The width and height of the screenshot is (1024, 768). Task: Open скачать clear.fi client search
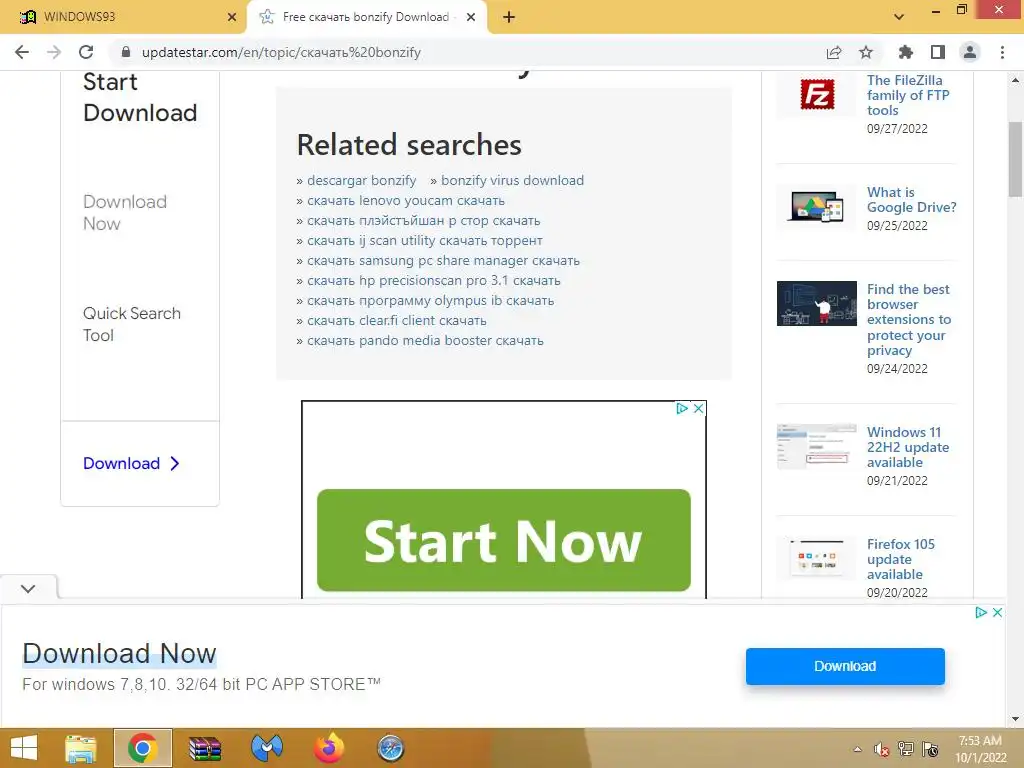tap(396, 321)
